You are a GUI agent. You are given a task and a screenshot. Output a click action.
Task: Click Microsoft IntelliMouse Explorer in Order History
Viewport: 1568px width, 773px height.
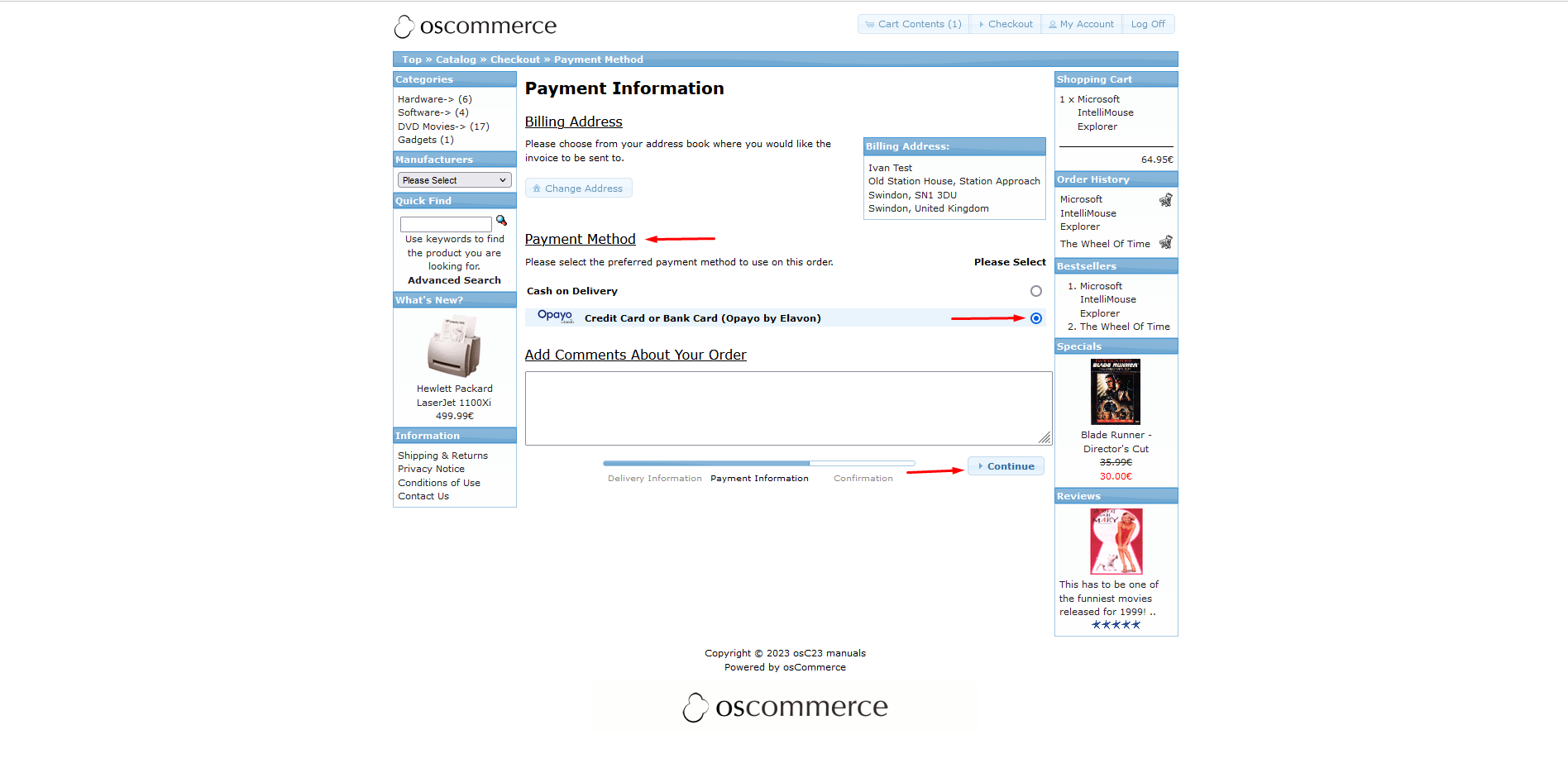[x=1088, y=213]
